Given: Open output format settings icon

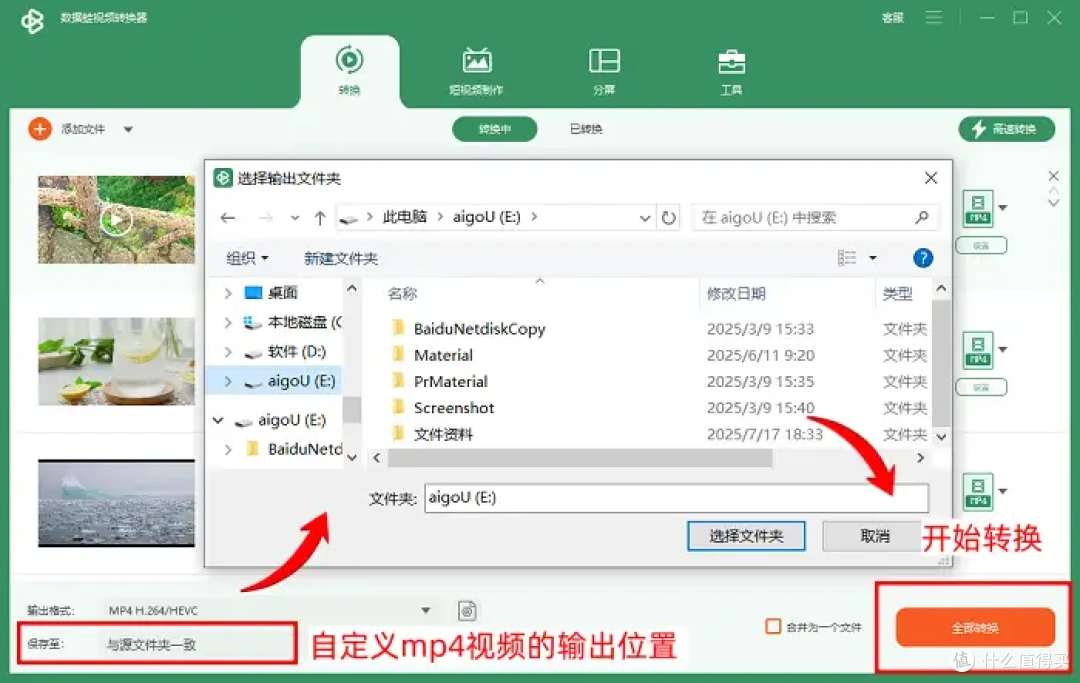Looking at the screenshot, I should click(467, 611).
